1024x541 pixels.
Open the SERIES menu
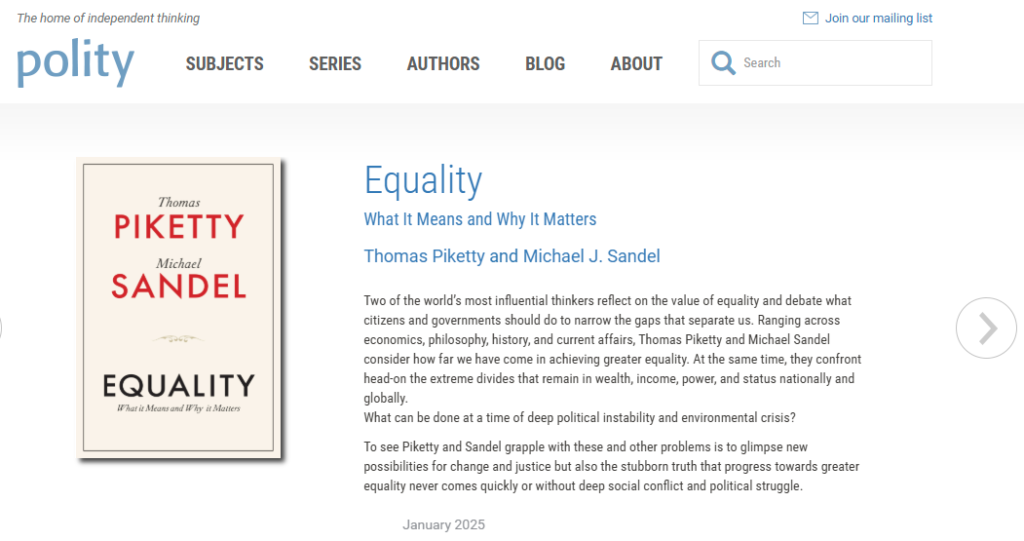click(x=335, y=64)
